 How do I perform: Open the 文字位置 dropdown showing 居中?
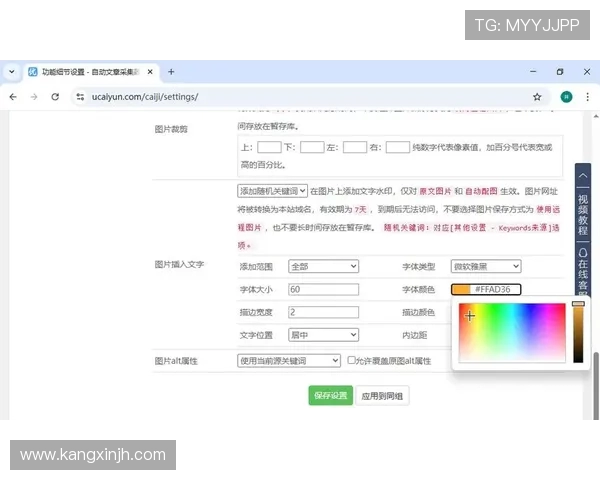(323, 335)
